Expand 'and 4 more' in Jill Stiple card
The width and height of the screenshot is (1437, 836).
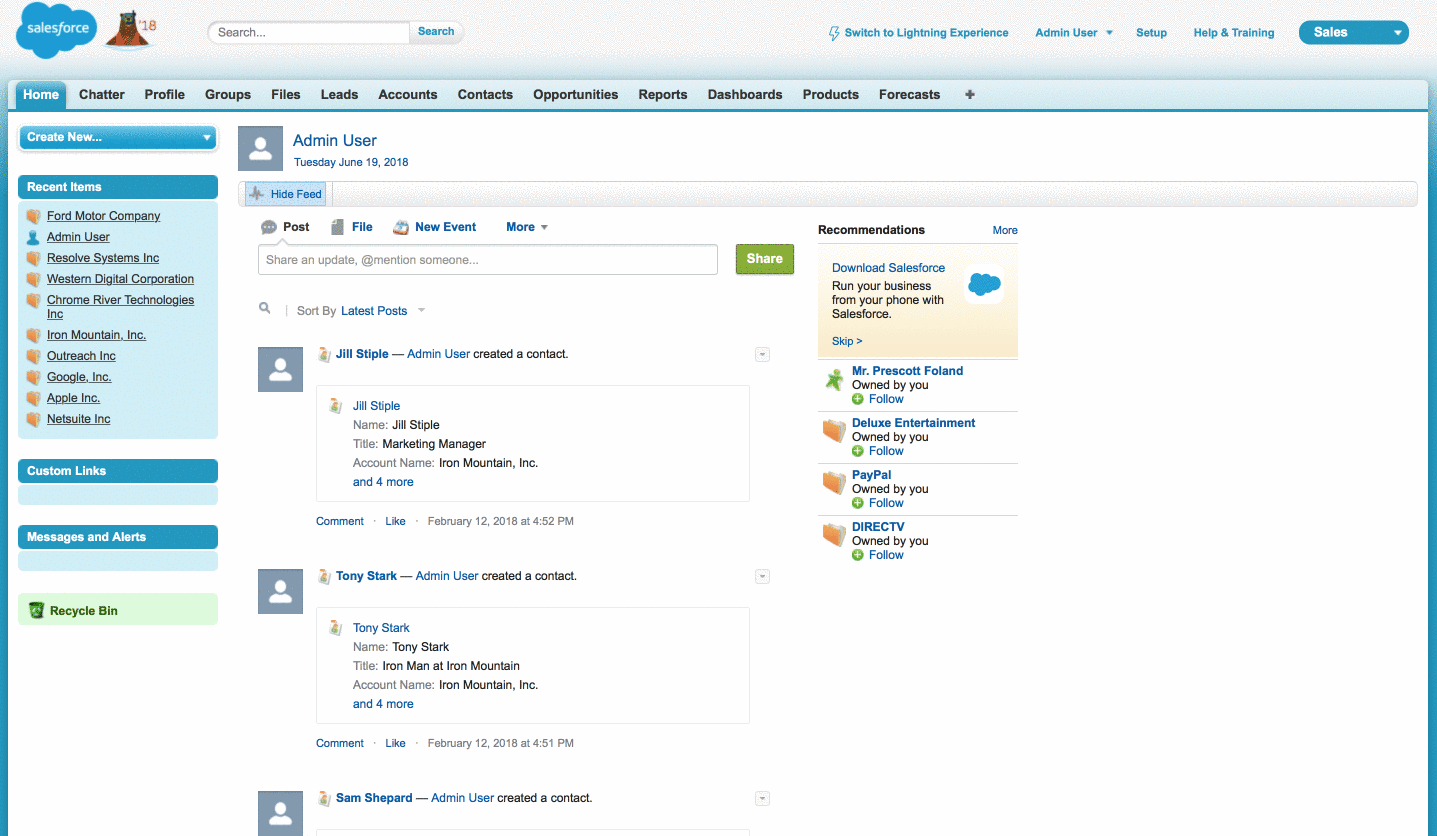(383, 482)
